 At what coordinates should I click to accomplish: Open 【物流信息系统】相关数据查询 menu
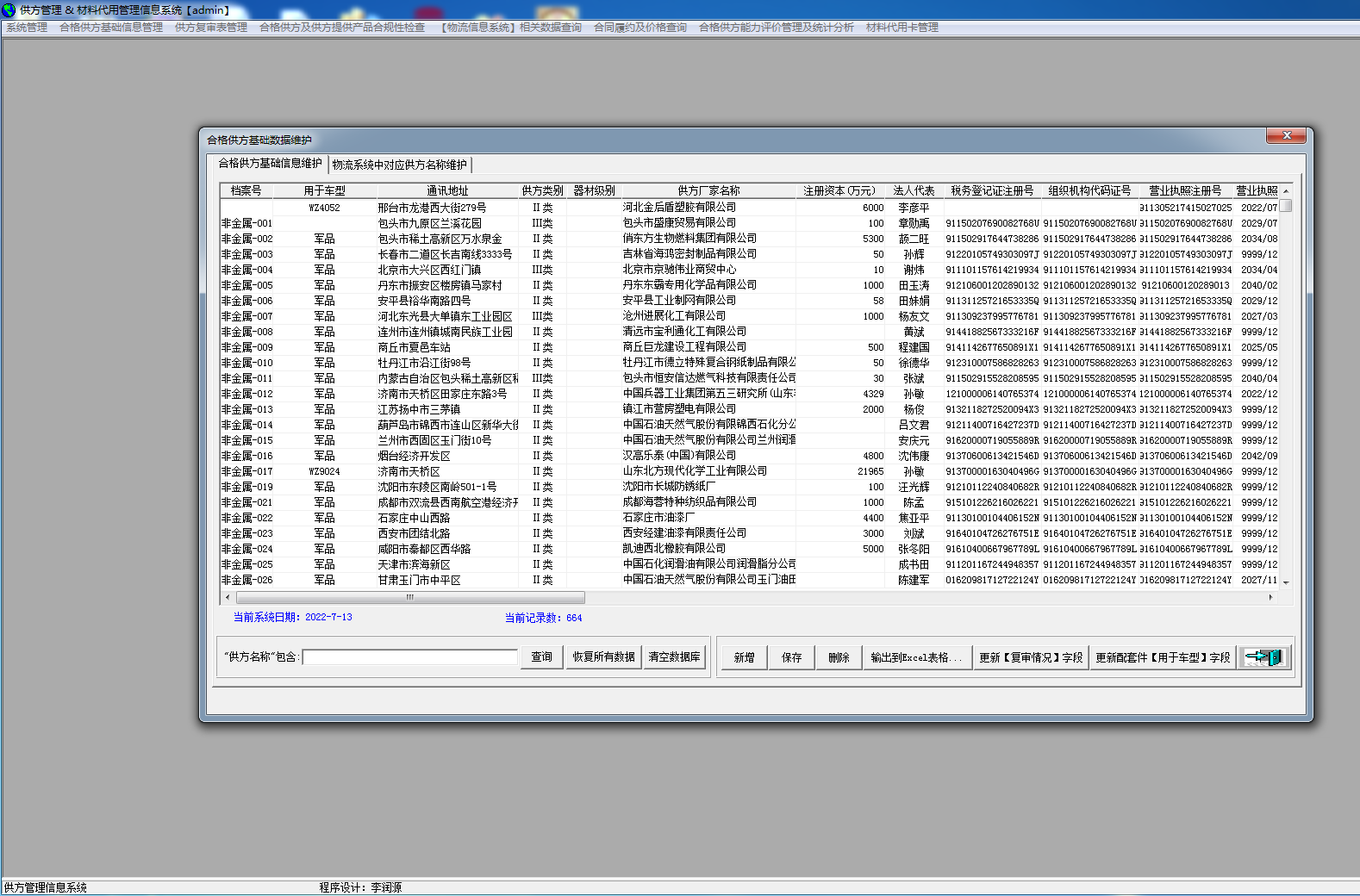(509, 28)
